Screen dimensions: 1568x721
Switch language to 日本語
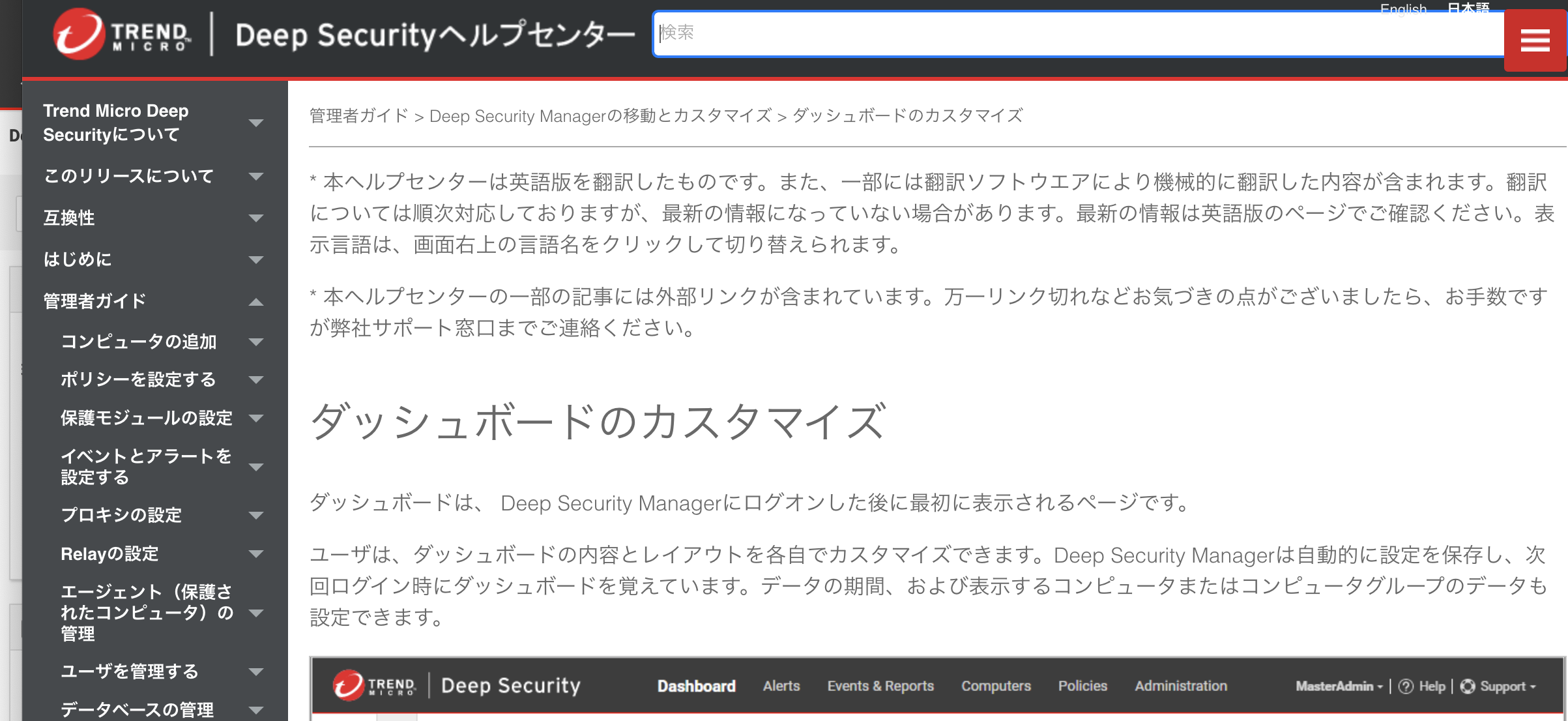pos(1468,8)
